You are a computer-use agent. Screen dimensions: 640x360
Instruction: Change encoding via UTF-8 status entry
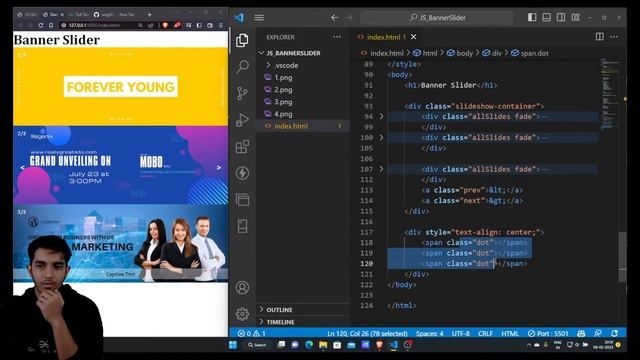pos(460,333)
